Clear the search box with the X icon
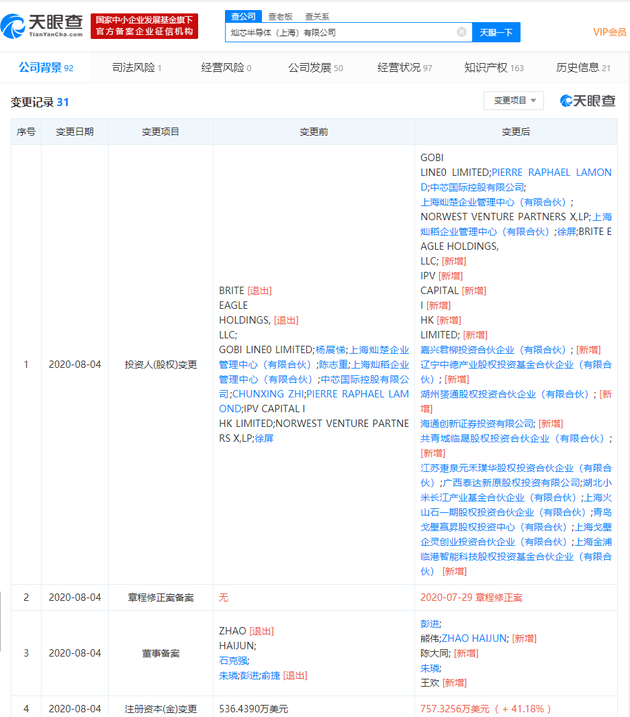This screenshot has width=630, height=717. (x=461, y=32)
